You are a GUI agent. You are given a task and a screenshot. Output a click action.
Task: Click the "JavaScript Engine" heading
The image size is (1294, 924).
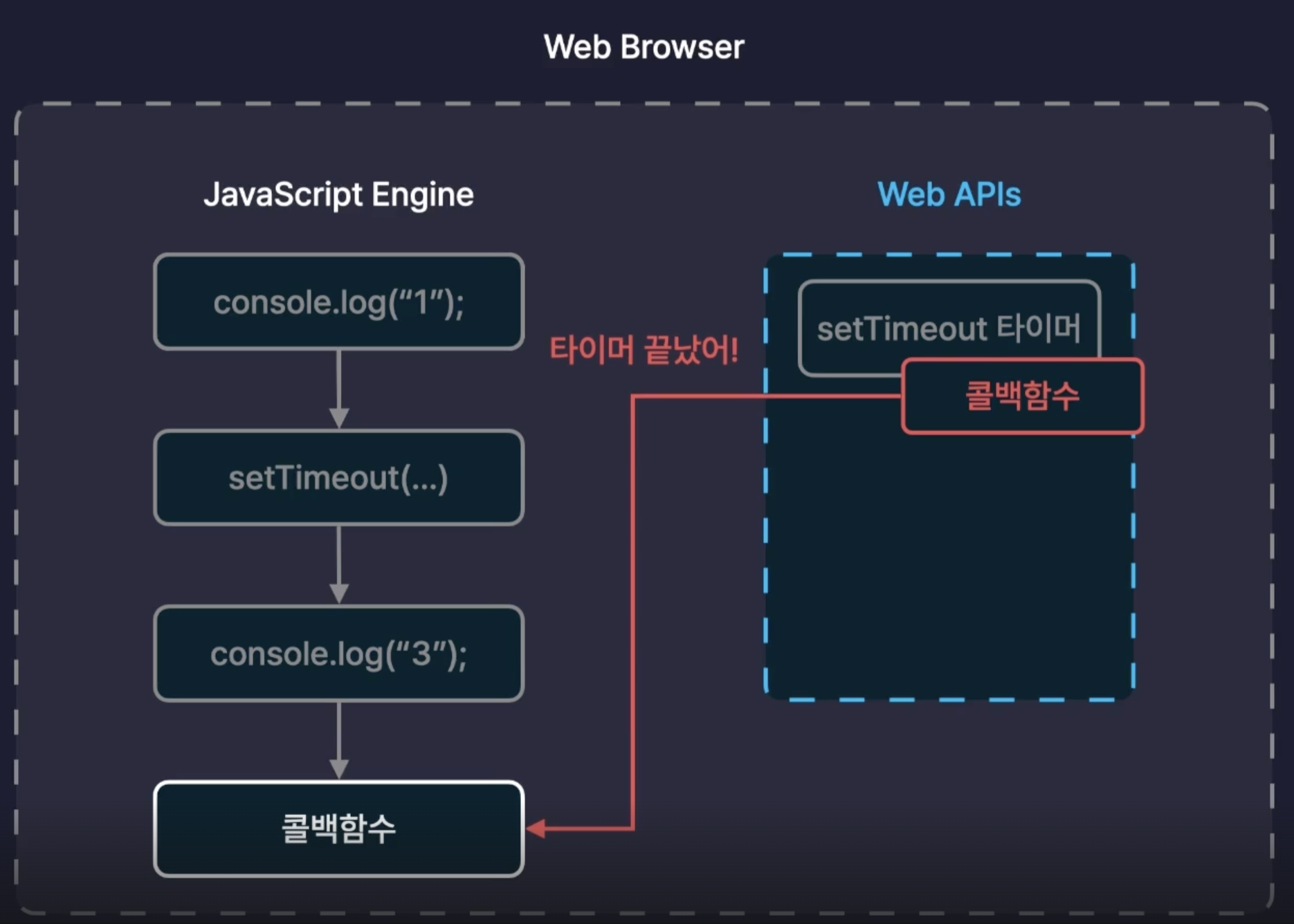pos(338,194)
